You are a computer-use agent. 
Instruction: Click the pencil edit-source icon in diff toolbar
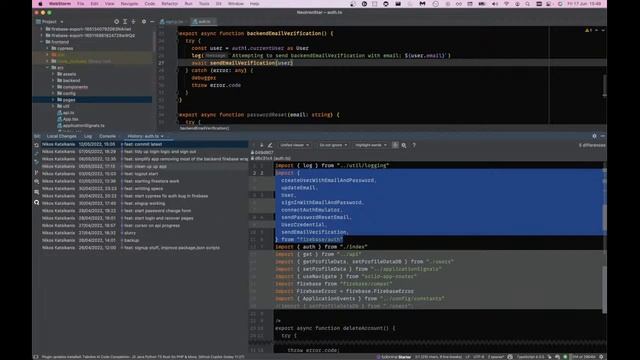(270, 145)
